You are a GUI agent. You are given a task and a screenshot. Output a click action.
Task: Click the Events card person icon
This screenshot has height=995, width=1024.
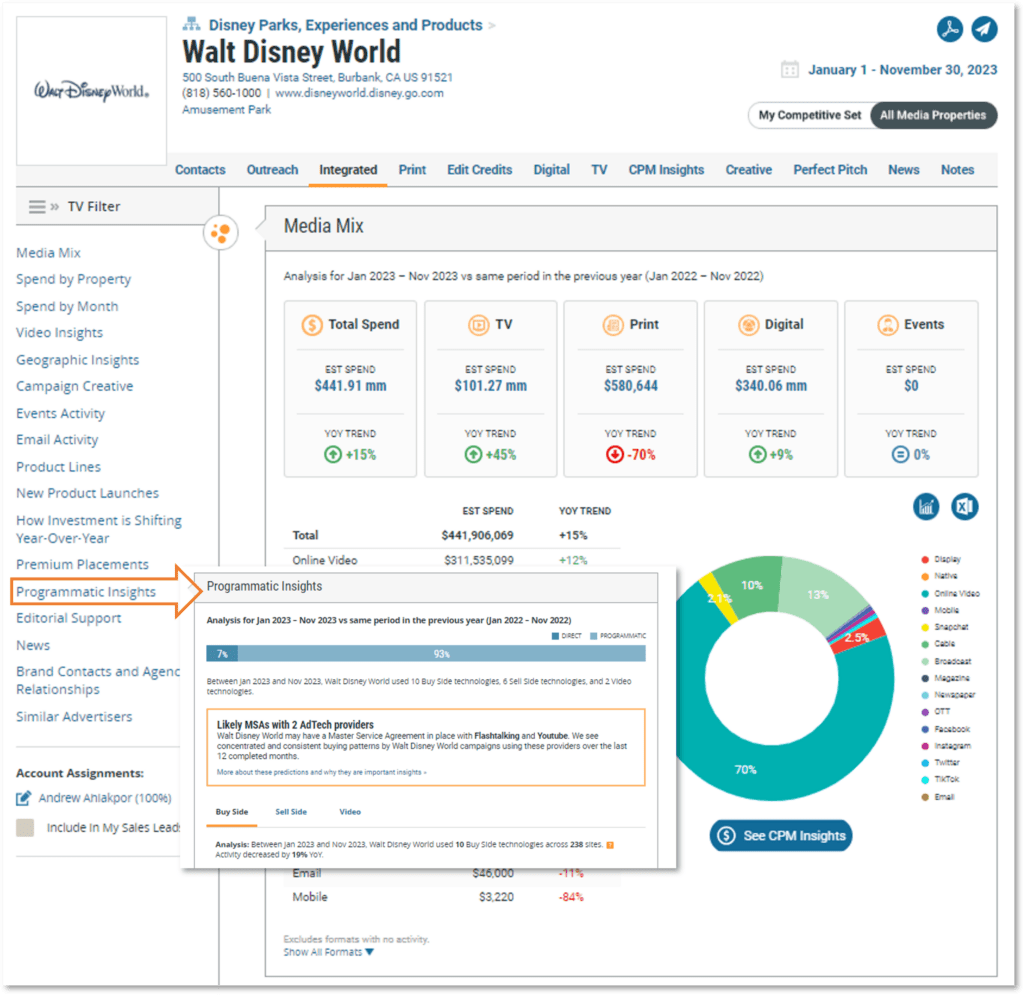click(x=888, y=324)
